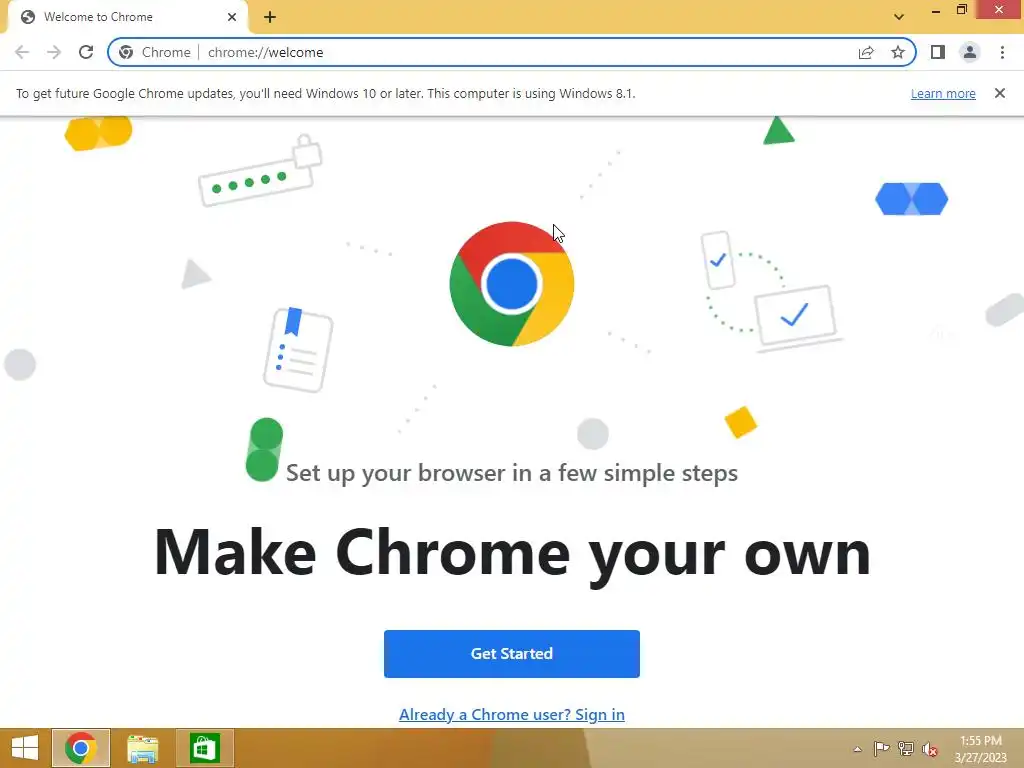Minimize the Chrome window
The image size is (1024, 768).
(x=936, y=10)
